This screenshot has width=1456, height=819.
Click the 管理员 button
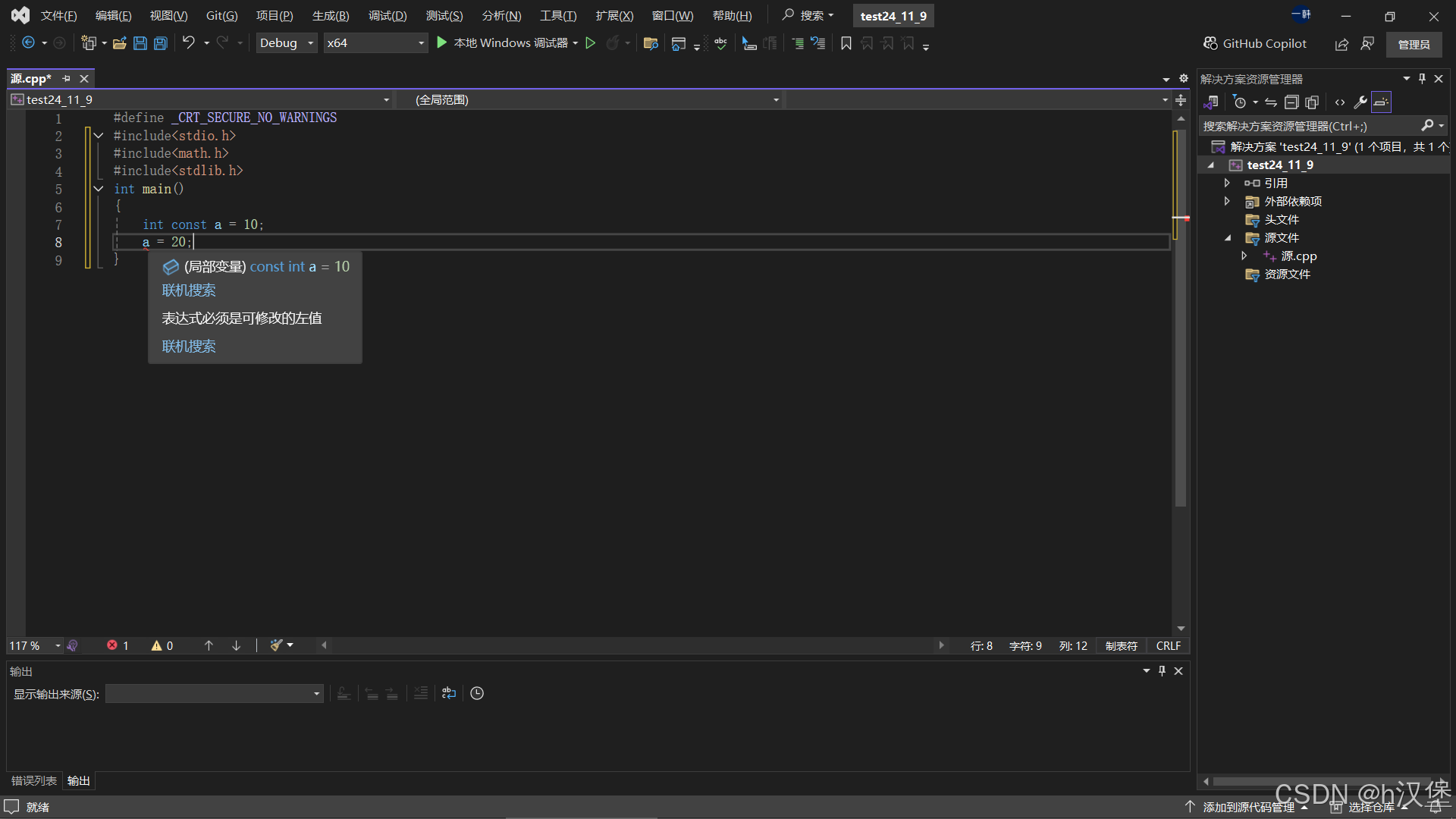(x=1414, y=44)
